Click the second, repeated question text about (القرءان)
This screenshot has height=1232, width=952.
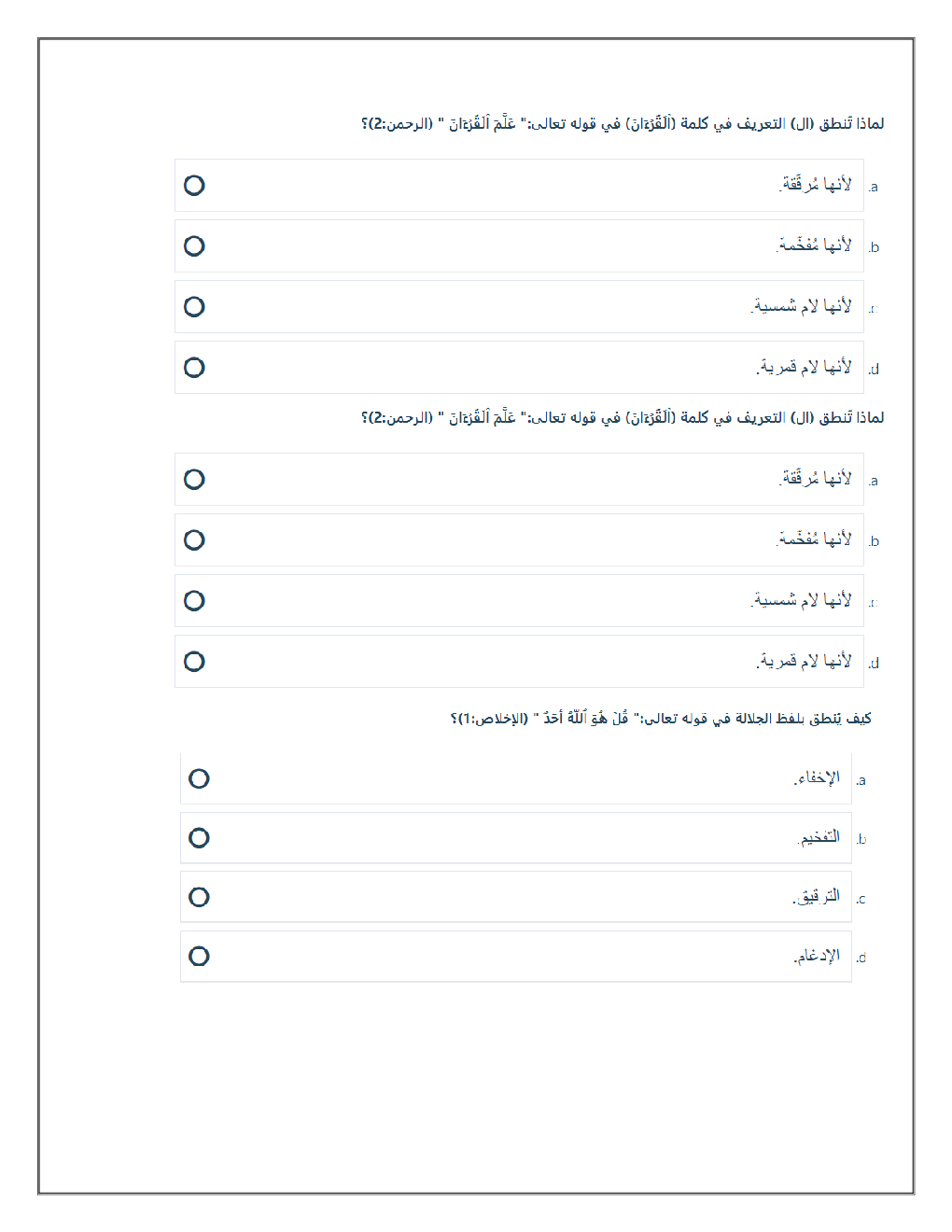pos(623,418)
